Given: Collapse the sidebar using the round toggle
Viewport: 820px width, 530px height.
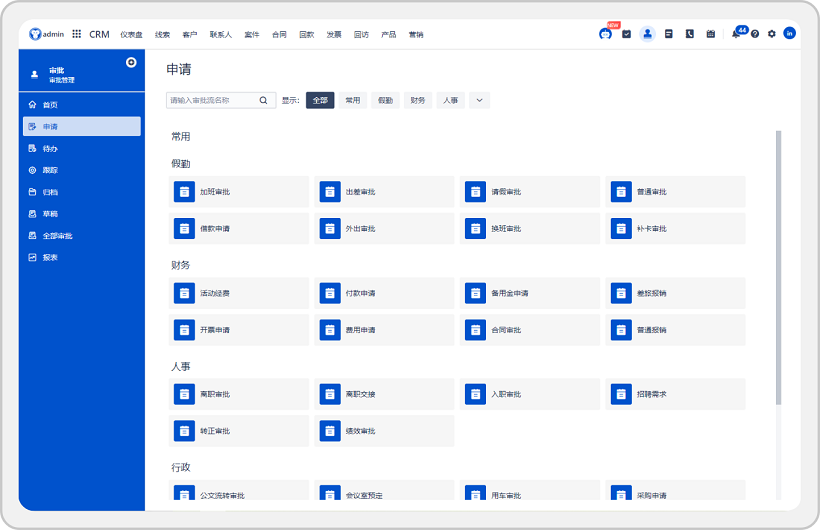Looking at the screenshot, I should tap(131, 62).
